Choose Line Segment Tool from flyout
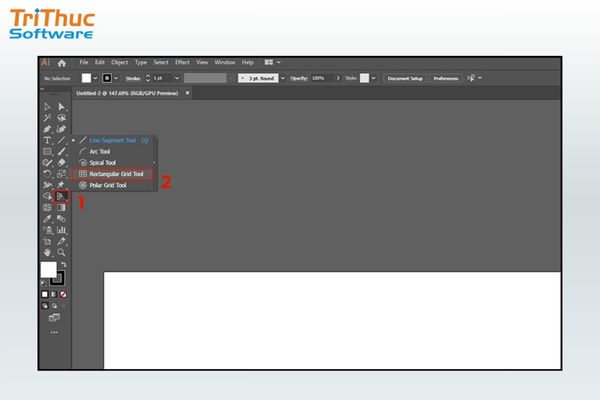Screen dimensions: 600x400 tap(114, 140)
